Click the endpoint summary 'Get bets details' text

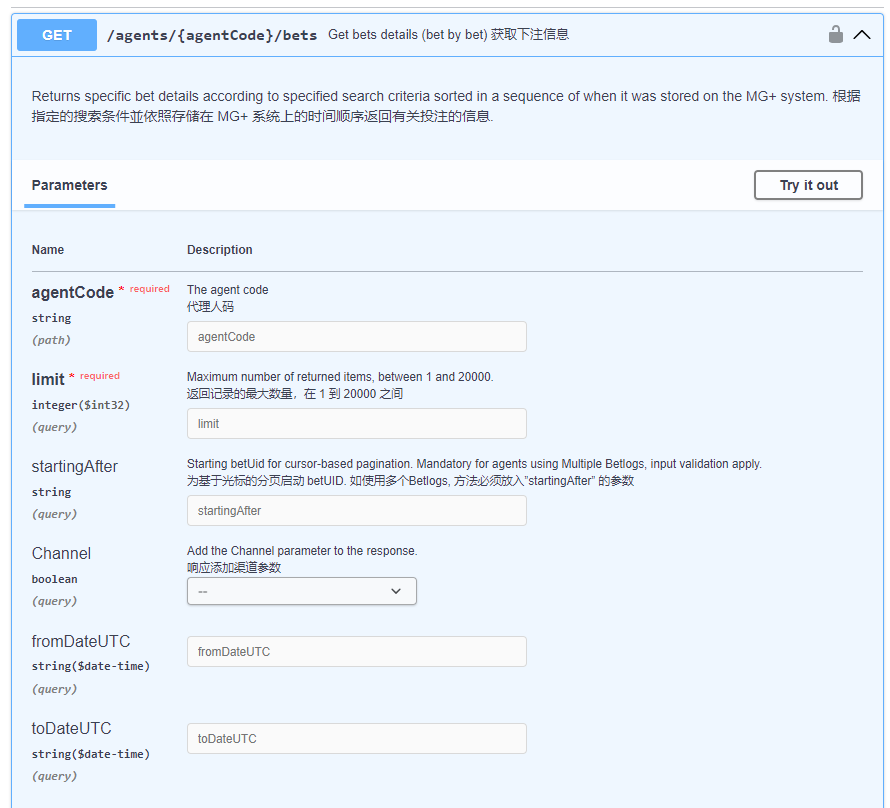(x=448, y=35)
